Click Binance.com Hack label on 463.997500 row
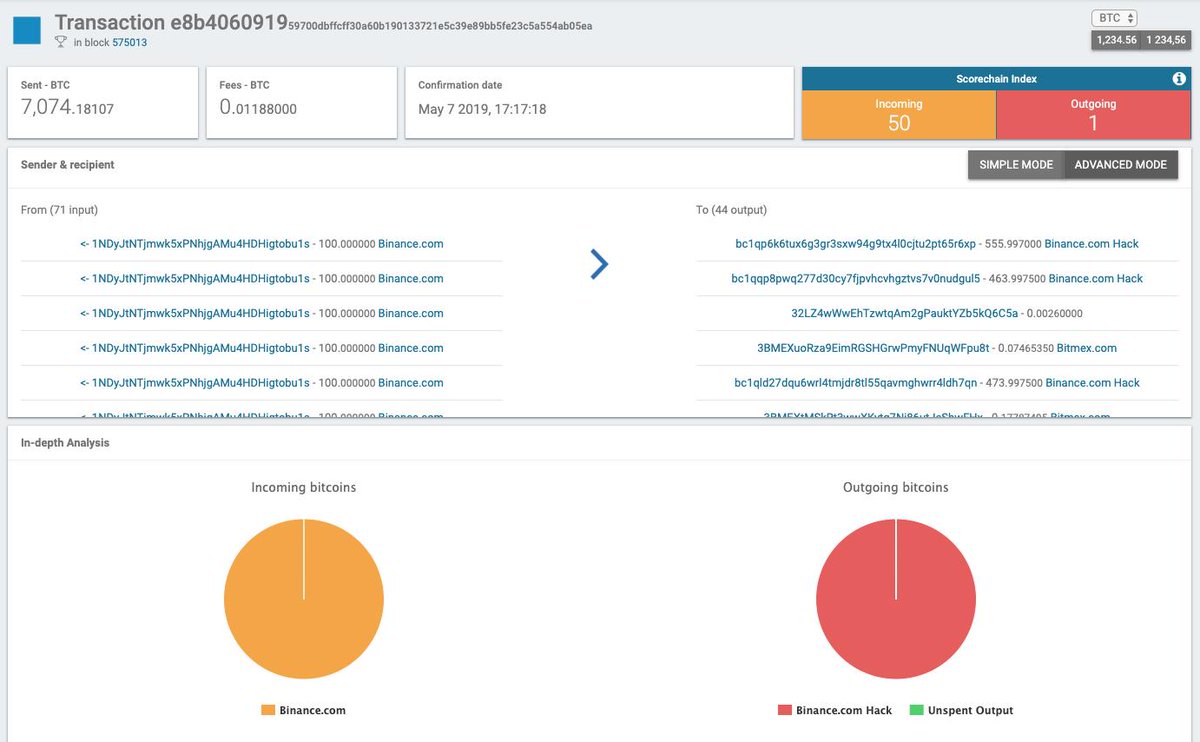Viewport: 1200px width, 742px height. pyautogui.click(x=1095, y=279)
